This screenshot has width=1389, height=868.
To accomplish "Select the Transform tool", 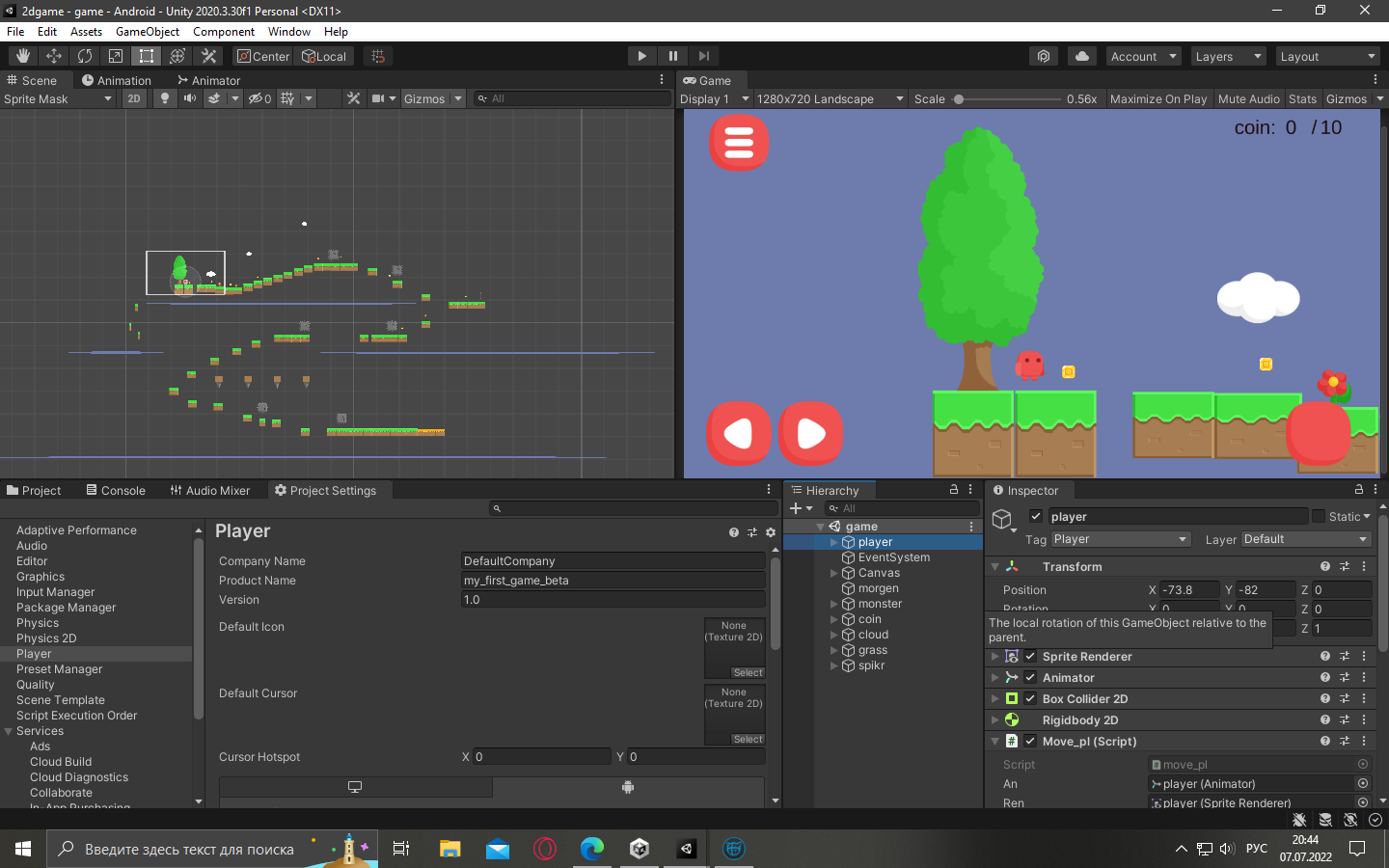I will tap(177, 56).
